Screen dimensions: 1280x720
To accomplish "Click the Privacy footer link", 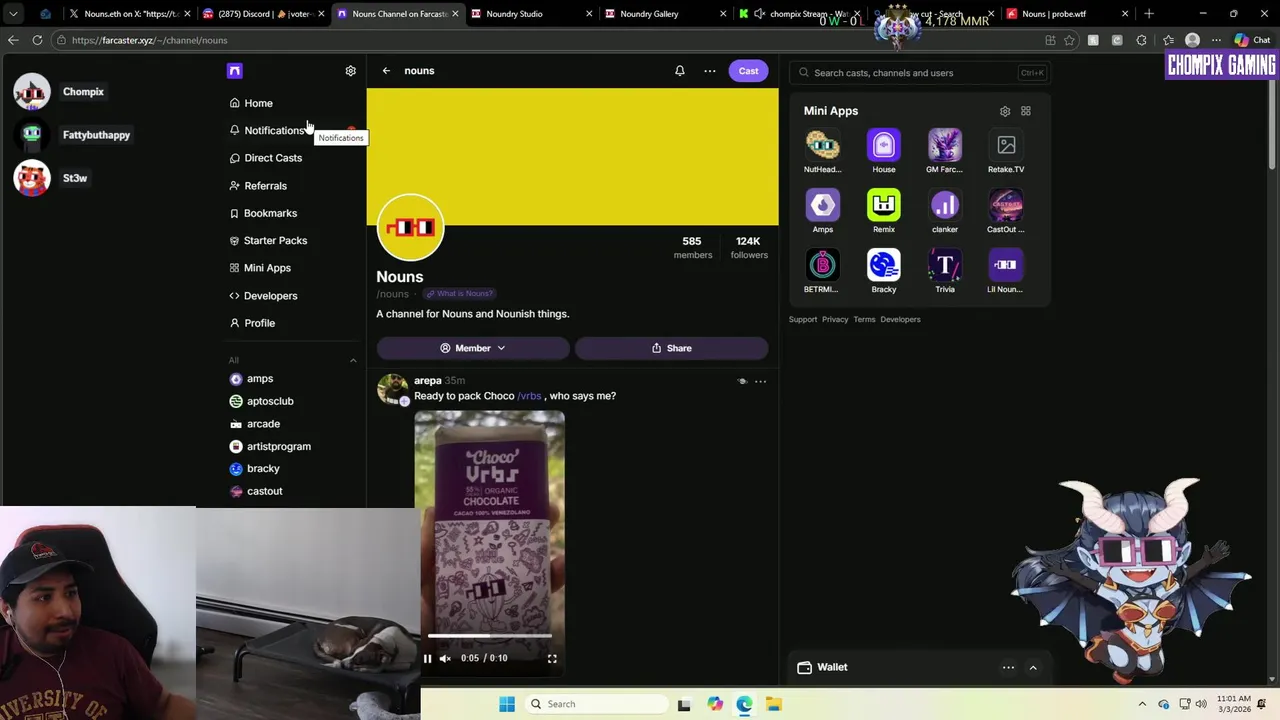I will [x=835, y=320].
